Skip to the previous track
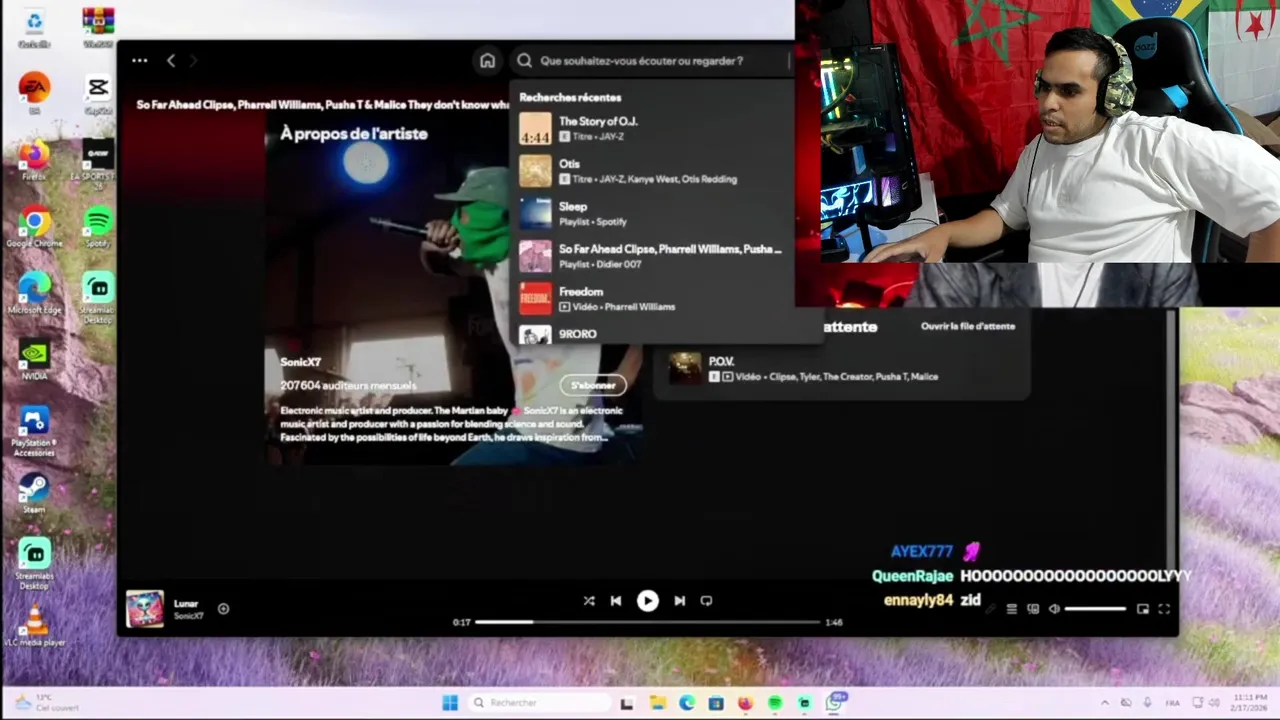 pyautogui.click(x=616, y=601)
